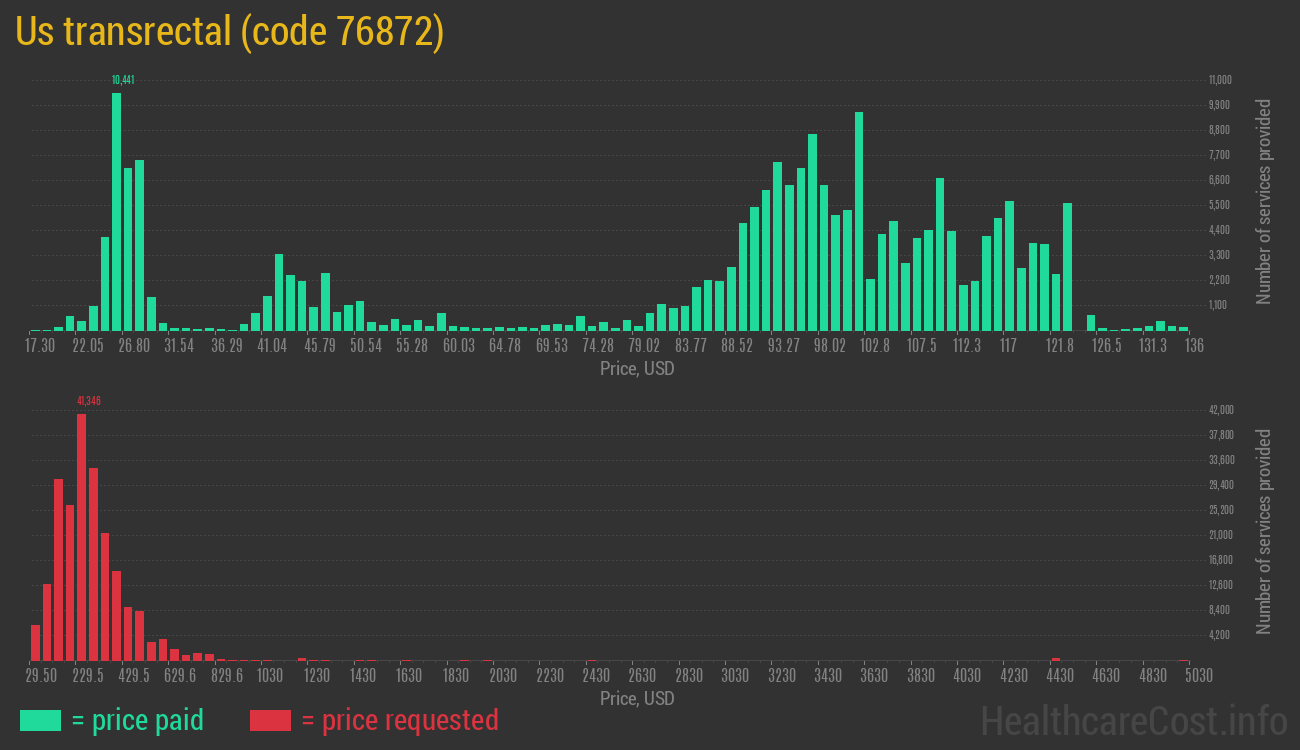Image resolution: width=1300 pixels, height=750 pixels.
Task: Click the 121.8 x-axis tick label
Action: [x=1060, y=346]
